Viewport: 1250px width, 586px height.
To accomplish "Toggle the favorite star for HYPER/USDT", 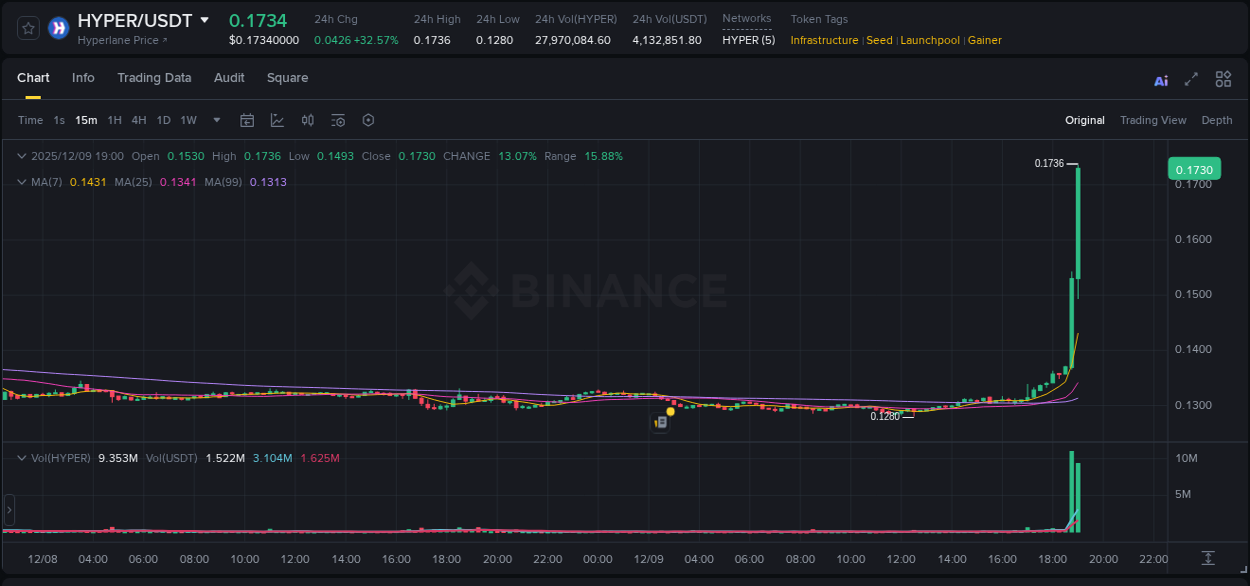I will click(x=27, y=27).
